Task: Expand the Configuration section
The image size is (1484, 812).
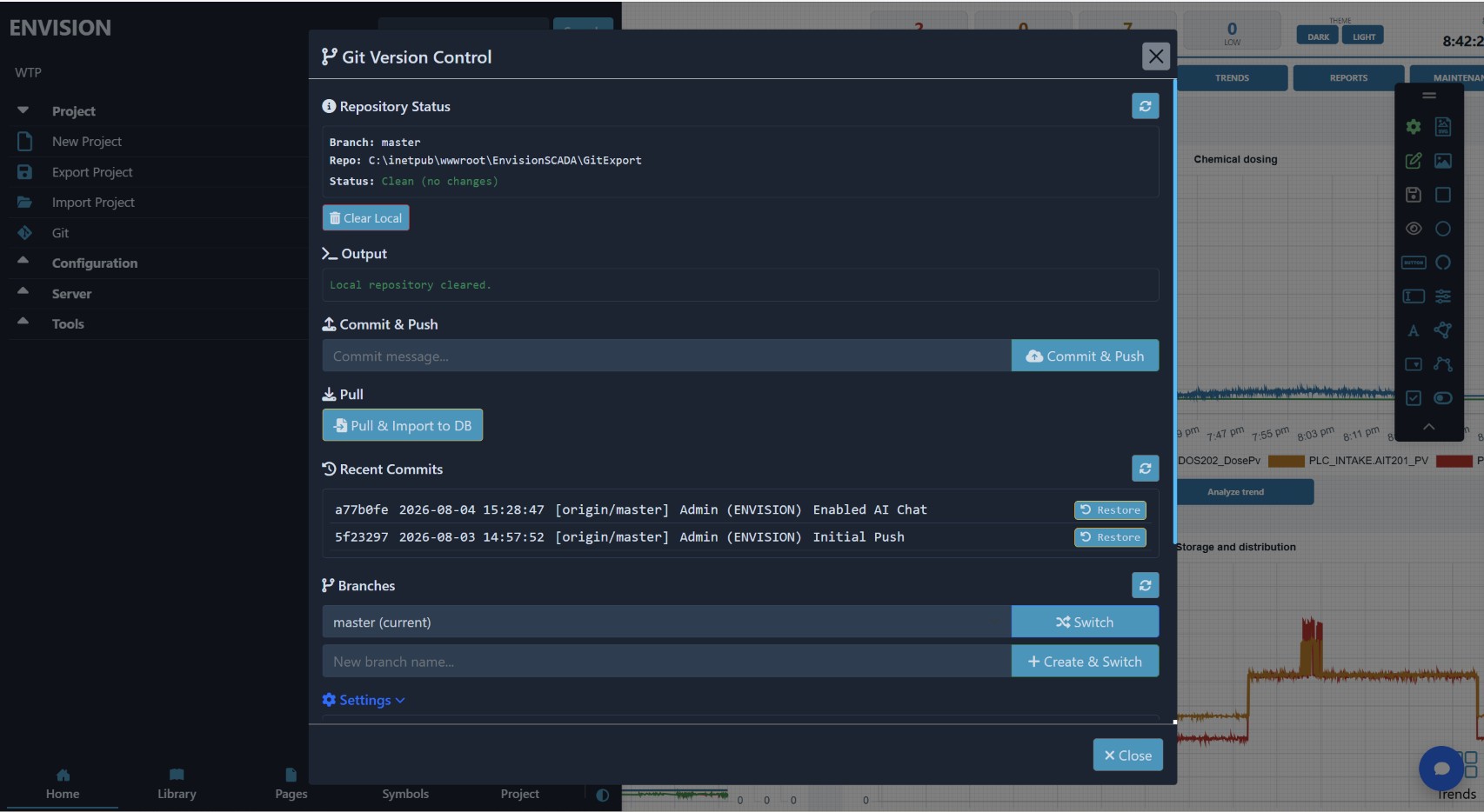Action: (x=23, y=261)
